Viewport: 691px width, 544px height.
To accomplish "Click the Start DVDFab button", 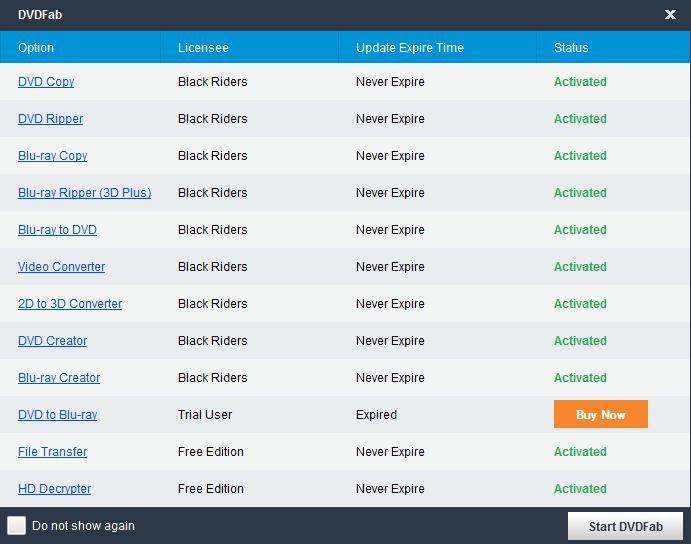I will [x=625, y=526].
